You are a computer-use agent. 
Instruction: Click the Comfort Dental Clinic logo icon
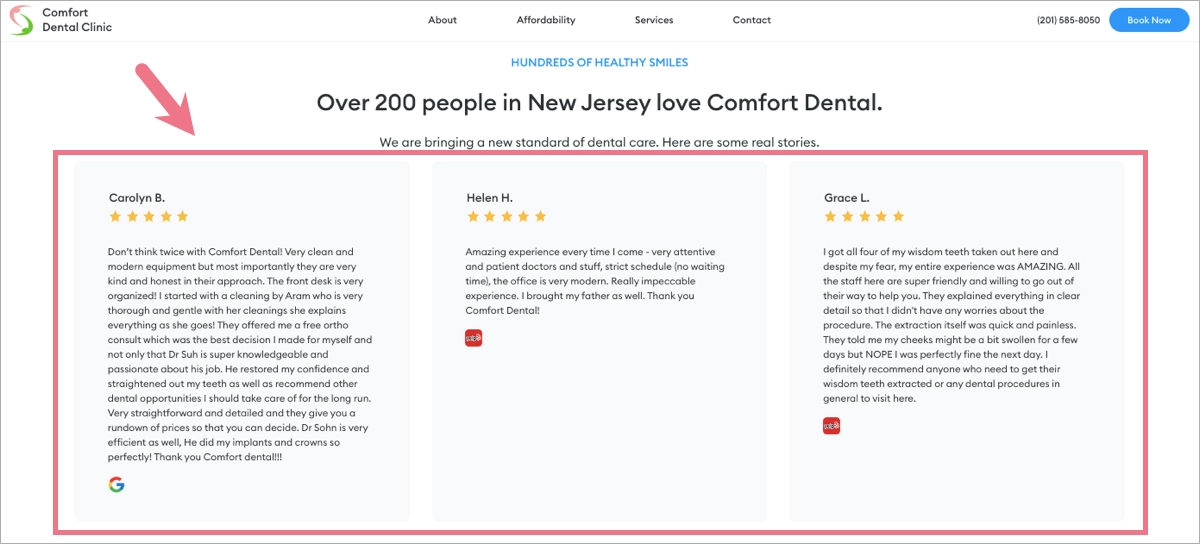[x=21, y=20]
